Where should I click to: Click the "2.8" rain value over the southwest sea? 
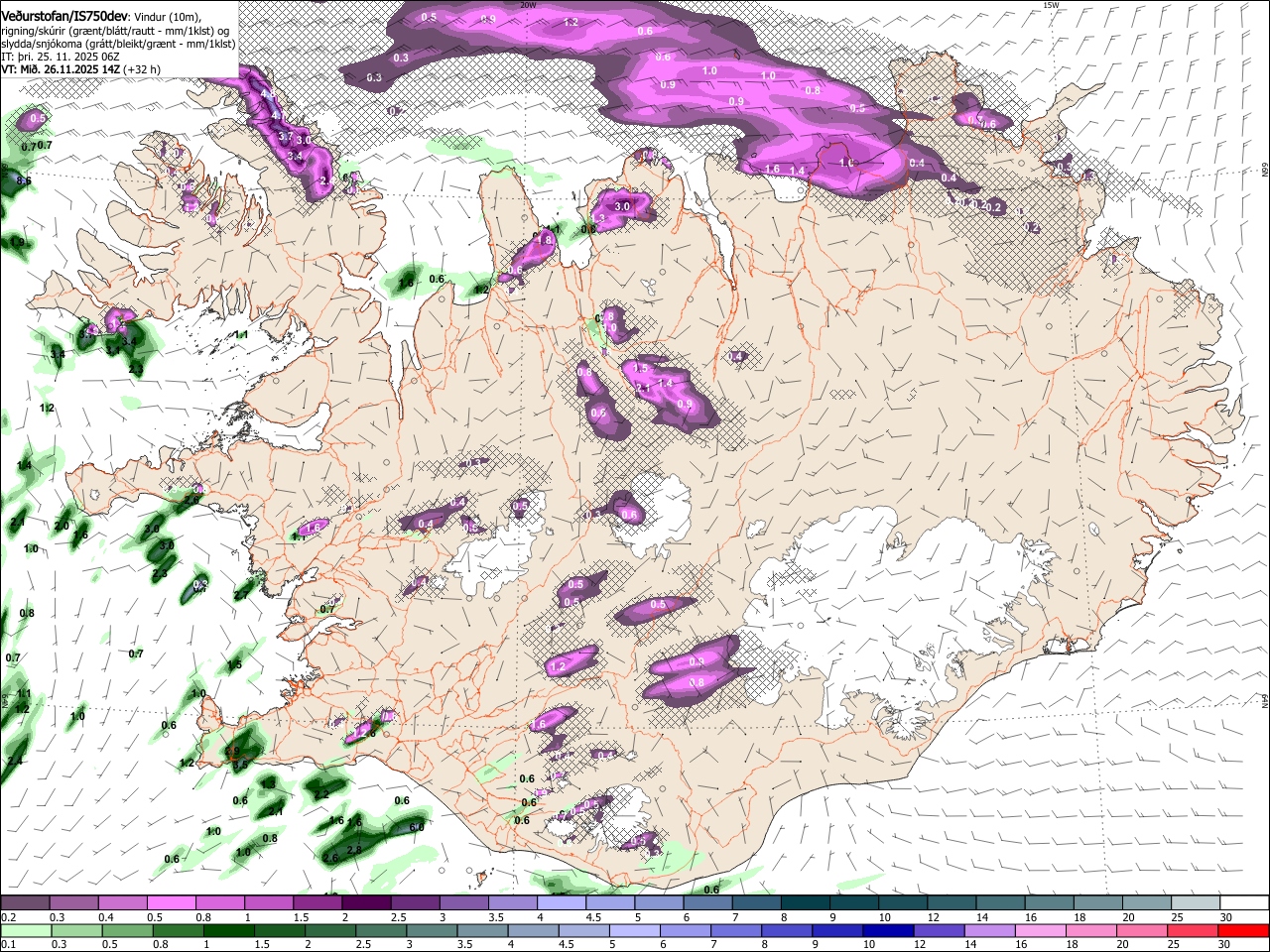point(354,850)
